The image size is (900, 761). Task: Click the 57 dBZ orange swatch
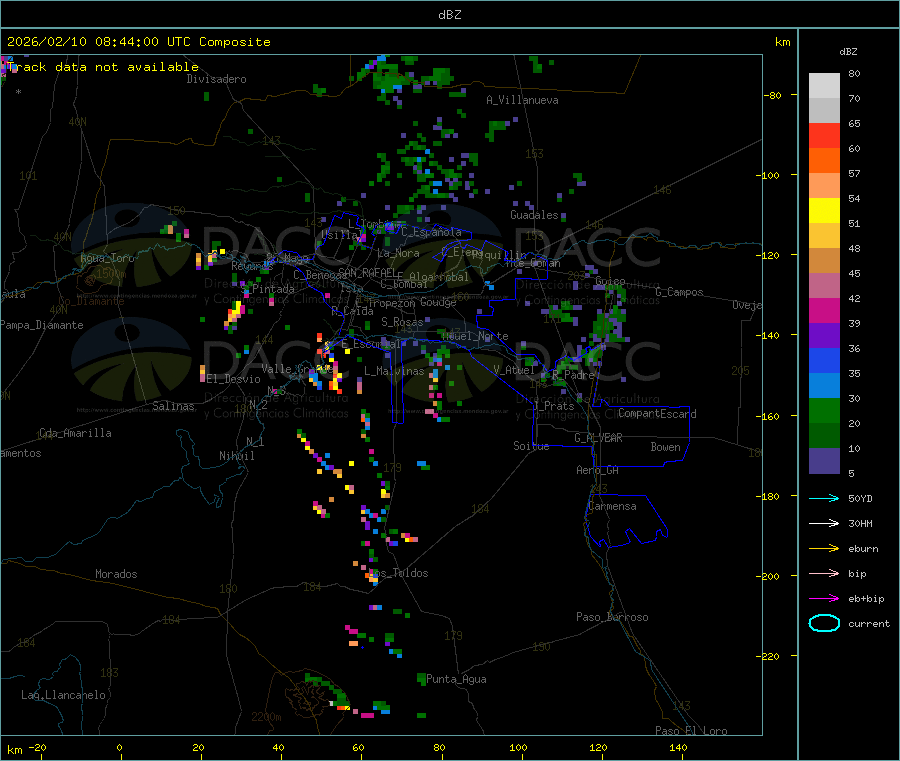pyautogui.click(x=824, y=161)
